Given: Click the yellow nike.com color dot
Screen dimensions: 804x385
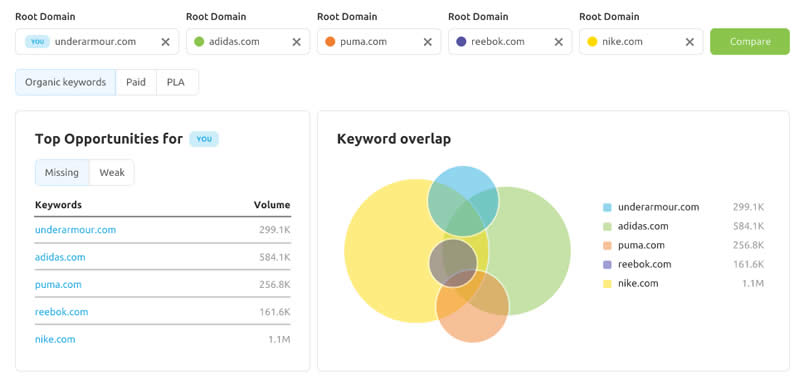Looking at the screenshot, I should 592,42.
